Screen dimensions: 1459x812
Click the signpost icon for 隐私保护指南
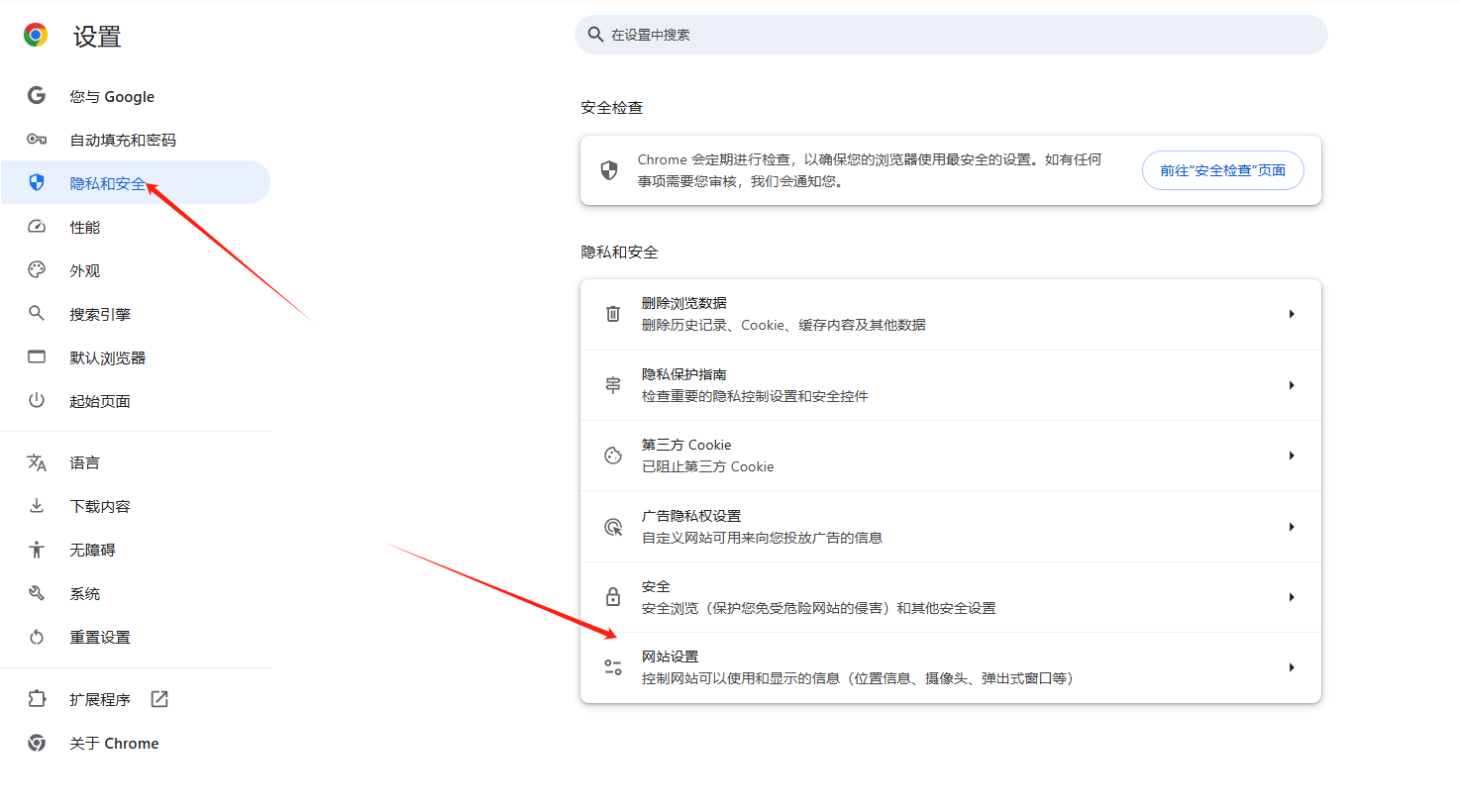coord(613,385)
